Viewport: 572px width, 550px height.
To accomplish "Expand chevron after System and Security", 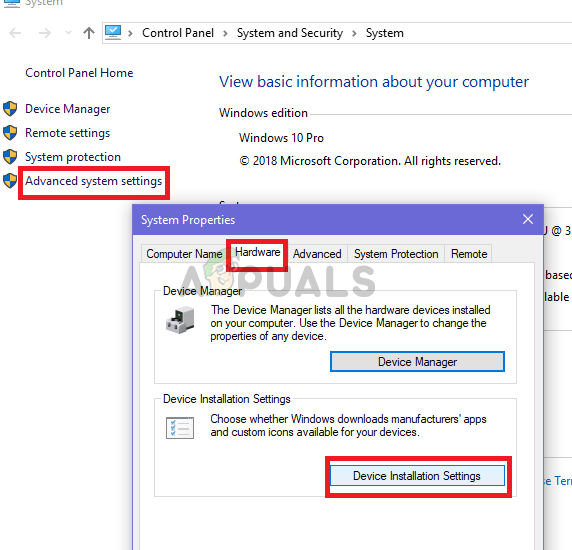I will point(354,34).
